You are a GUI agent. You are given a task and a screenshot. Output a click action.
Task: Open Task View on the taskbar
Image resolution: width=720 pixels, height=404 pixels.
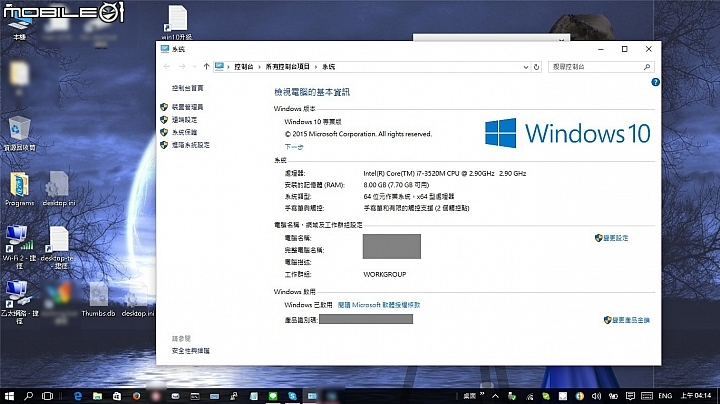(x=47, y=396)
